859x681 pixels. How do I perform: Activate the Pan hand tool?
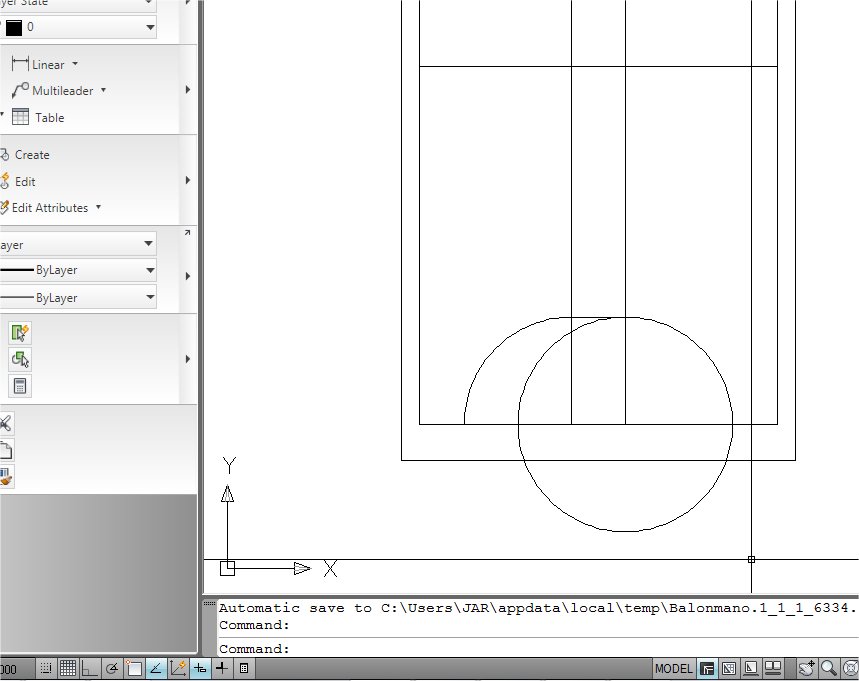tap(807, 669)
